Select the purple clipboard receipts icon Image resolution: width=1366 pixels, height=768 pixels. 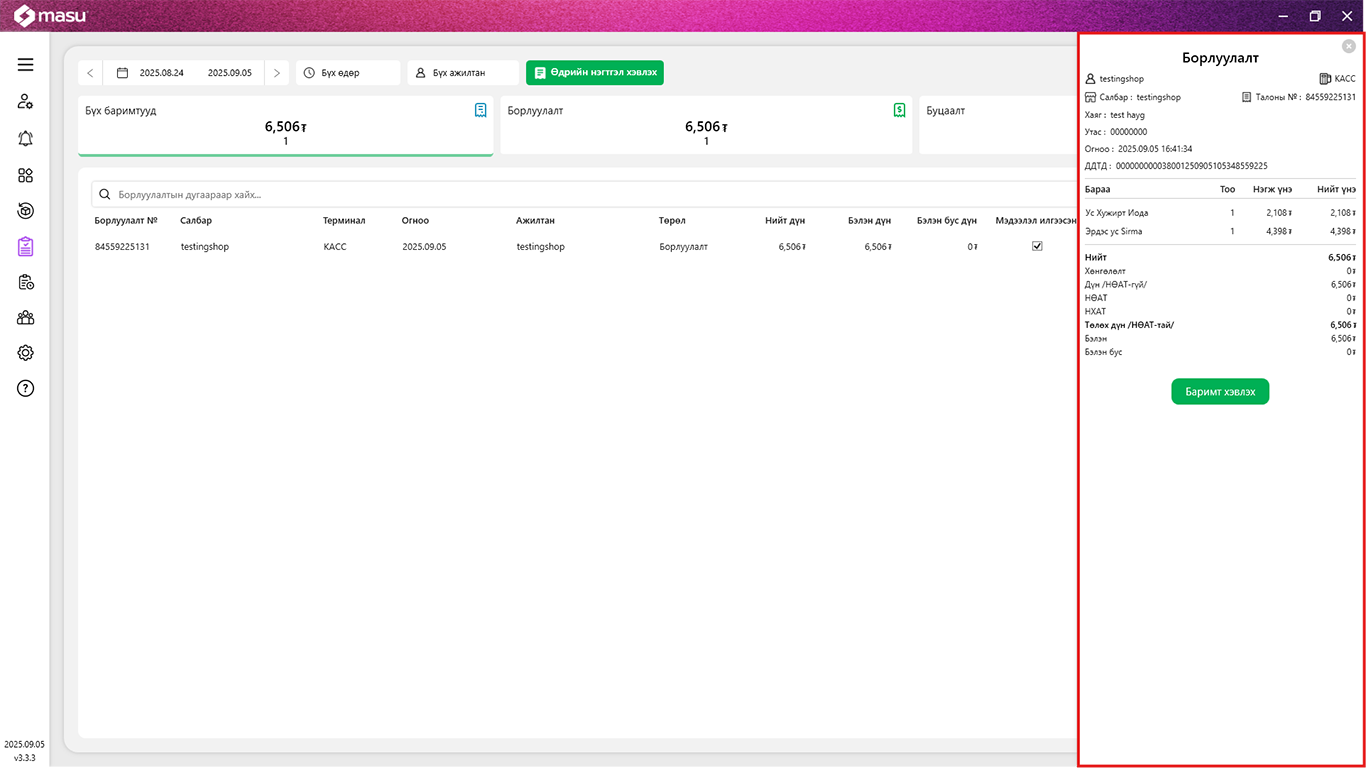[x=26, y=246]
